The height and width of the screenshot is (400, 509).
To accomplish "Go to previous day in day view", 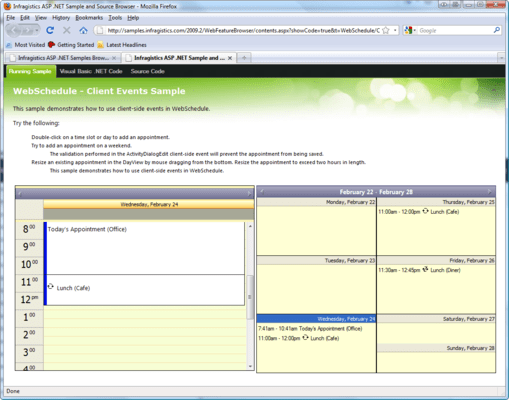I will tap(20, 193).
